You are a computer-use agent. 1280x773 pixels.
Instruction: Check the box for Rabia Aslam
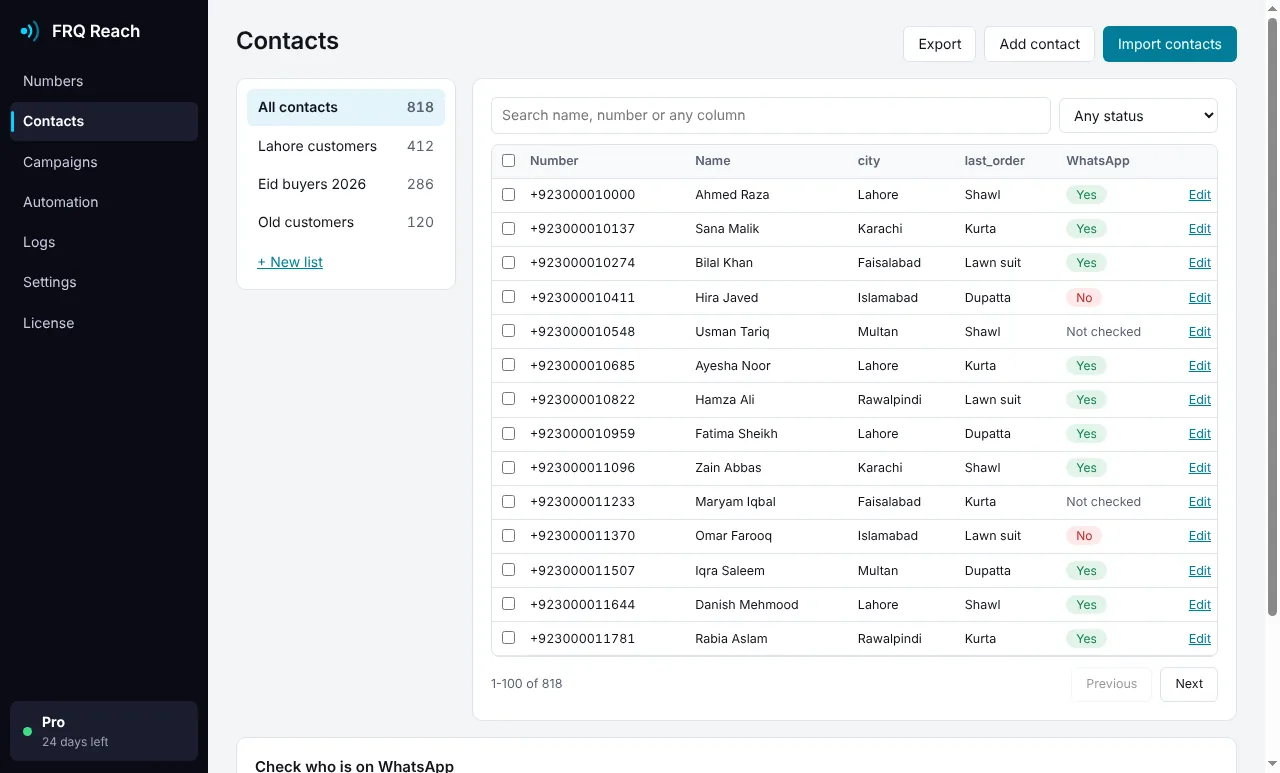pos(508,638)
